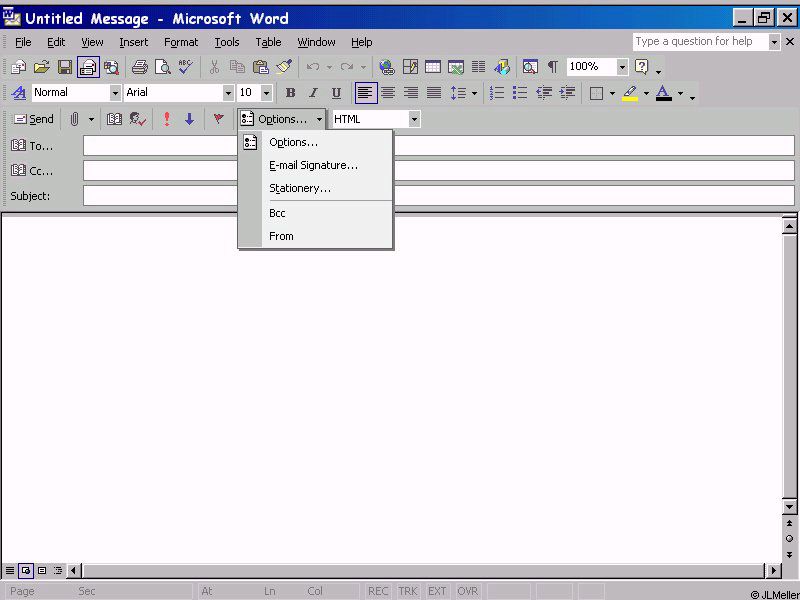Open the Font name dropdown showing Arial
800x600 pixels.
pyautogui.click(x=228, y=93)
